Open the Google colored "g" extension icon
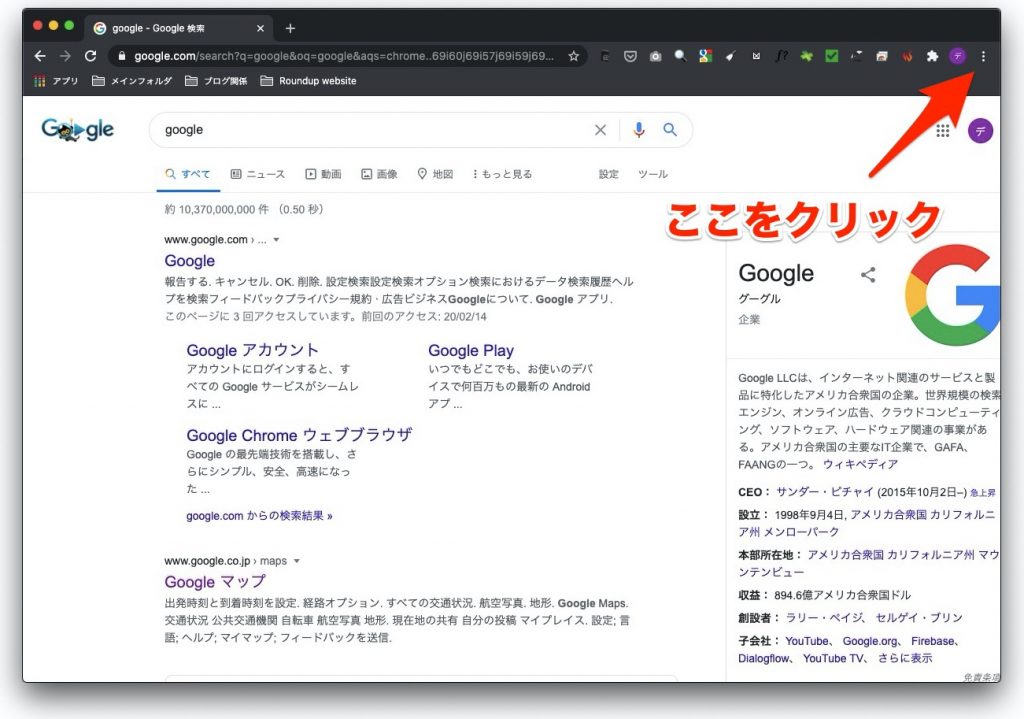The image size is (1024, 719). (705, 56)
